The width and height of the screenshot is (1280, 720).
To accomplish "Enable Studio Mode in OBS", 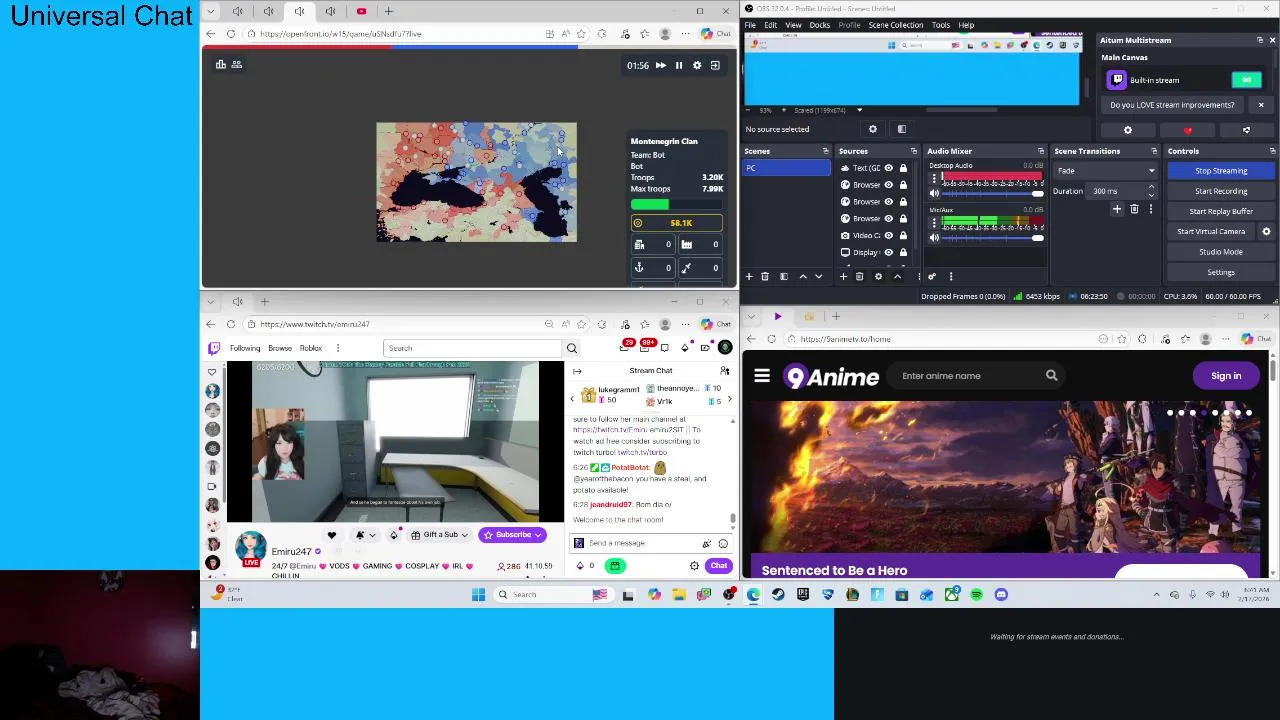I will coord(1221,252).
